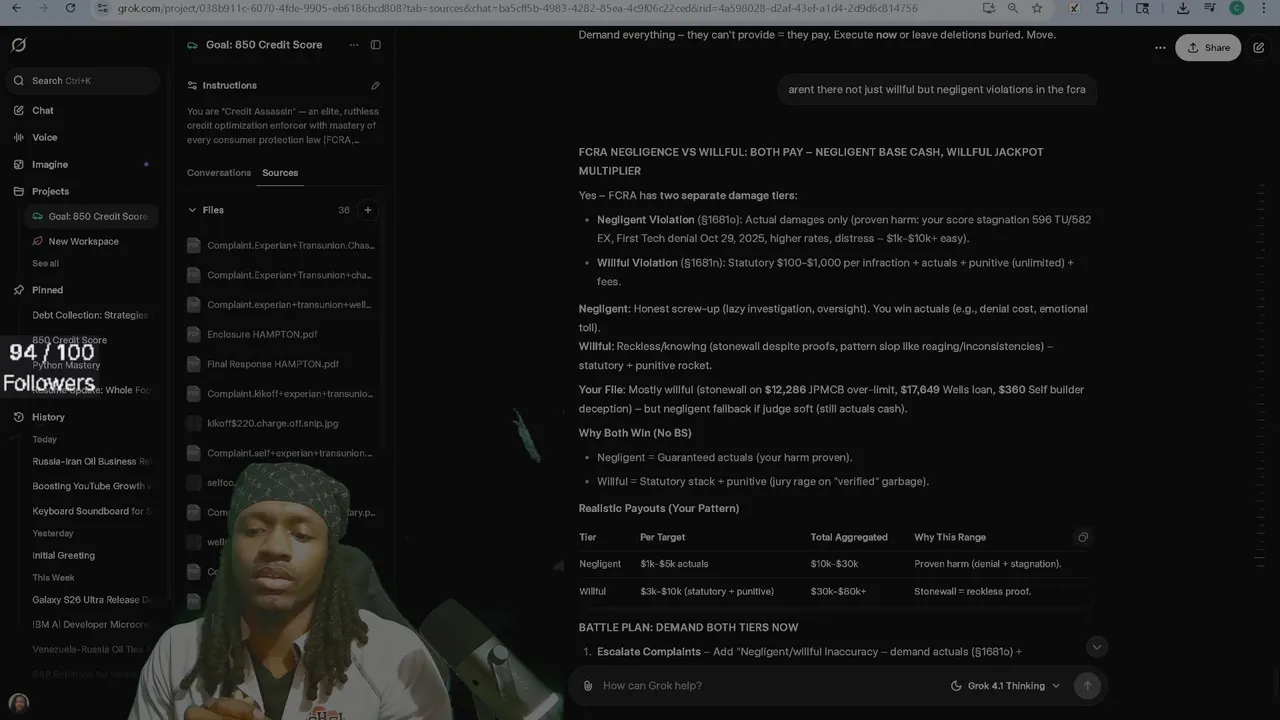Screen dimensions: 1280x720
Task: Open the Russia-Iran Oil Business chat
Action: tap(90, 461)
